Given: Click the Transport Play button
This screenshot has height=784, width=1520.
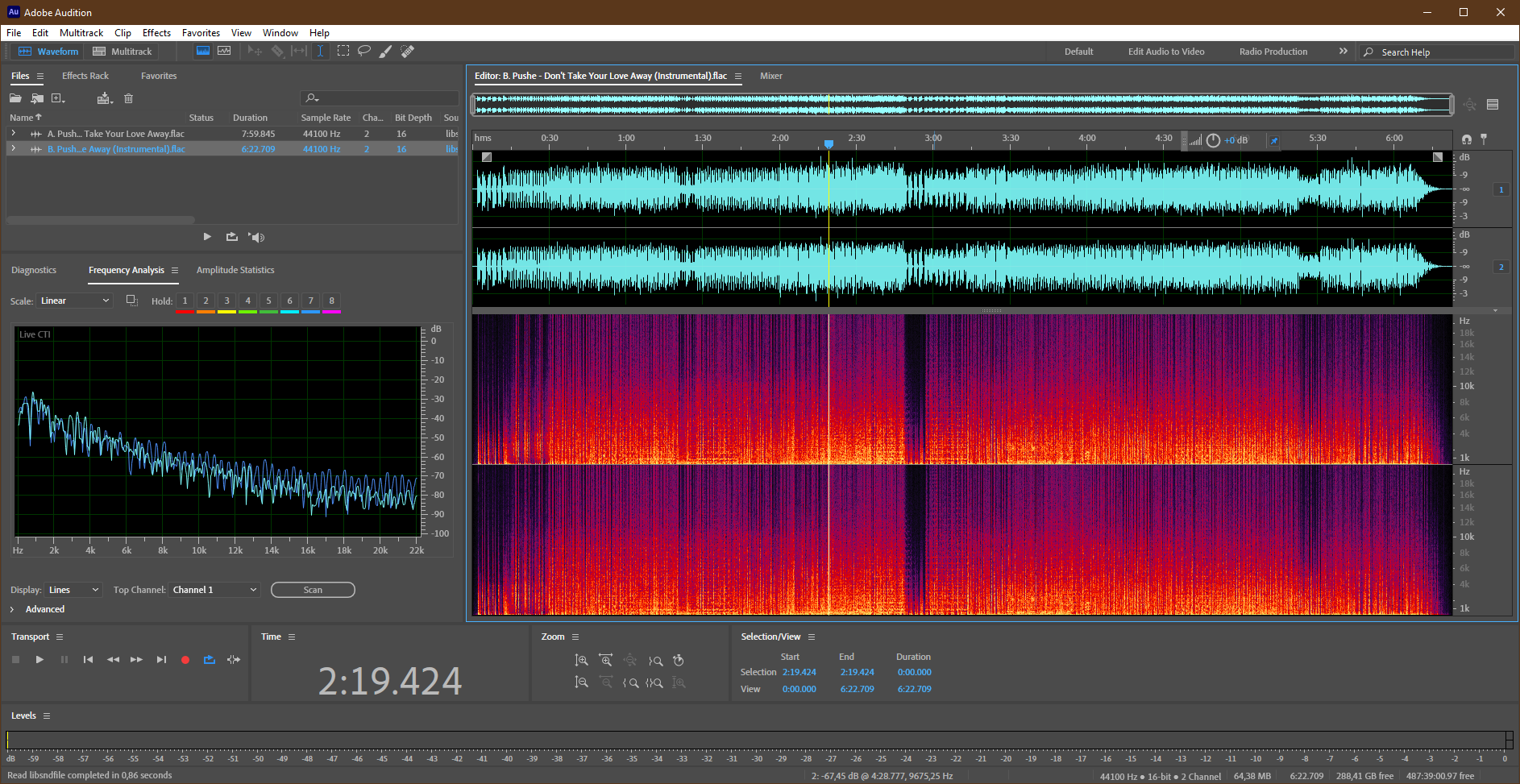Looking at the screenshot, I should click(39, 659).
